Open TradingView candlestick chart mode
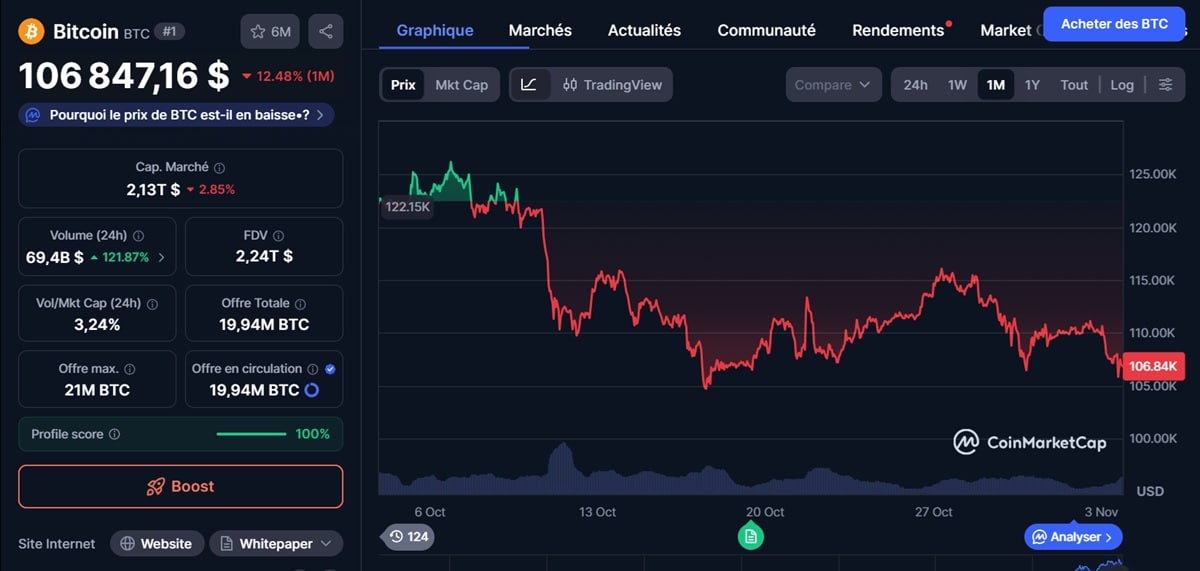This screenshot has width=1200, height=571. coord(612,85)
